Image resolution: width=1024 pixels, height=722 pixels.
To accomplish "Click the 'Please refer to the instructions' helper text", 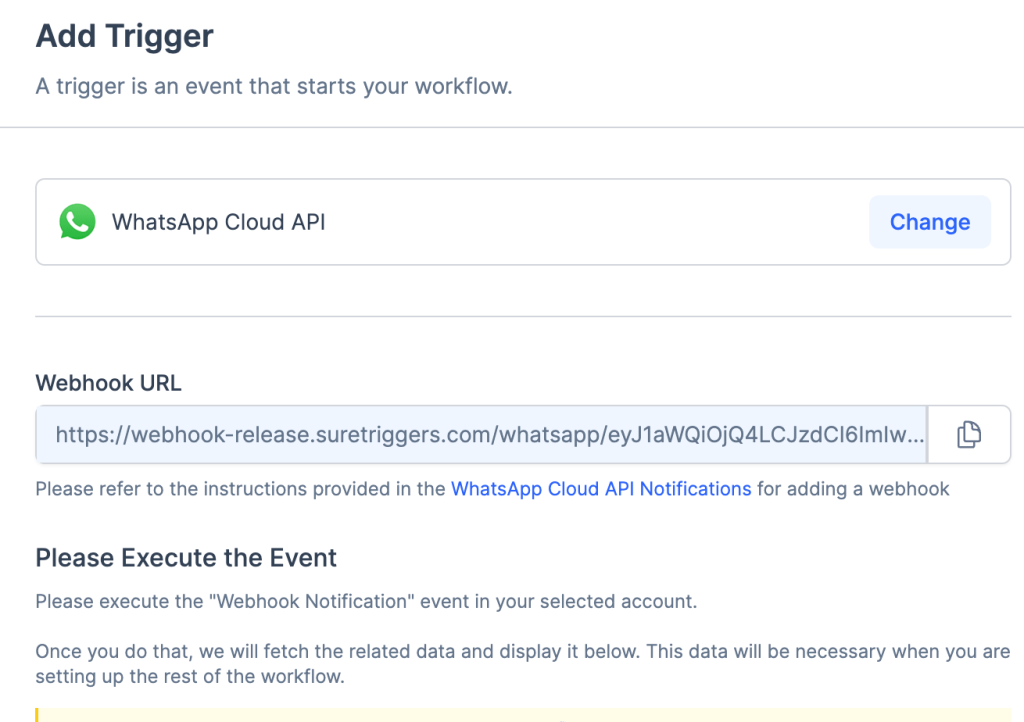I will [242, 489].
